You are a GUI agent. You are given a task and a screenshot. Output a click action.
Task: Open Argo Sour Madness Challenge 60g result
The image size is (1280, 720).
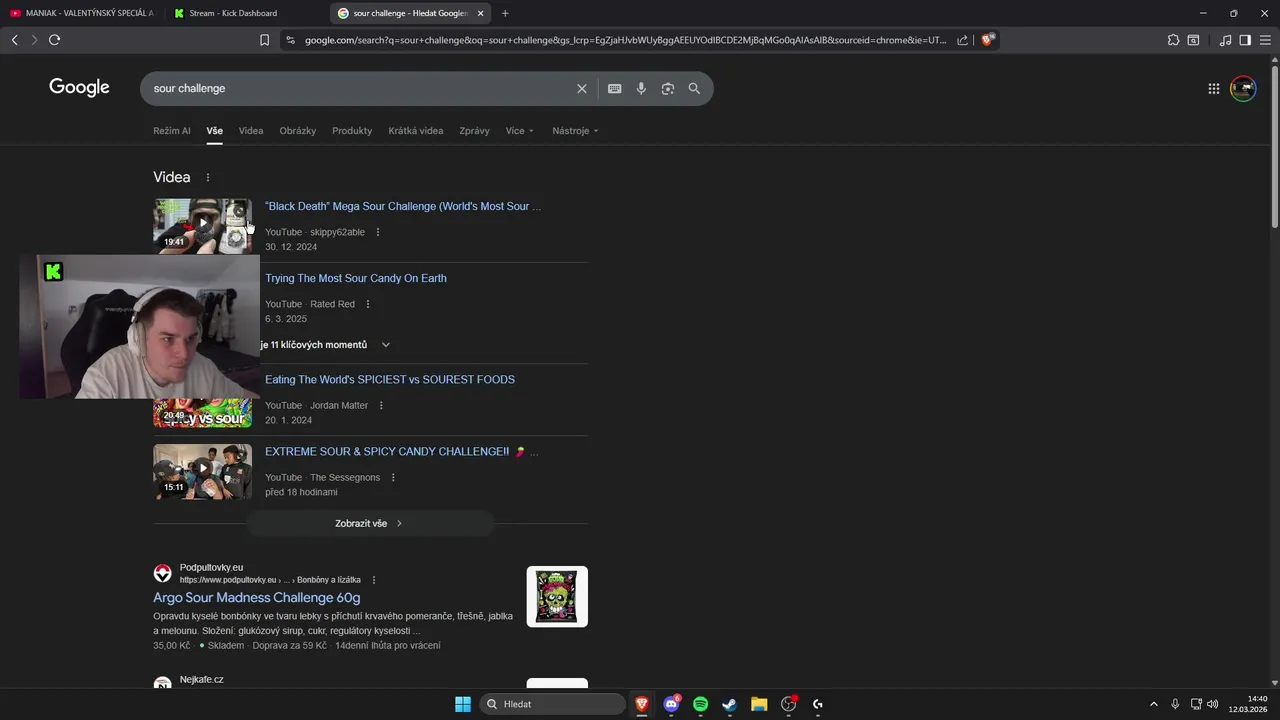[x=257, y=598]
